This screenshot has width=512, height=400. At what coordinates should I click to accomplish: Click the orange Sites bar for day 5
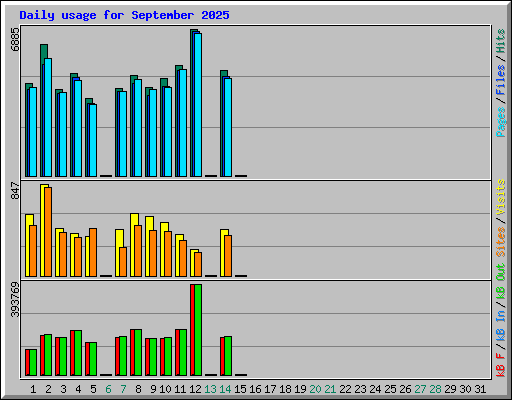(93, 253)
